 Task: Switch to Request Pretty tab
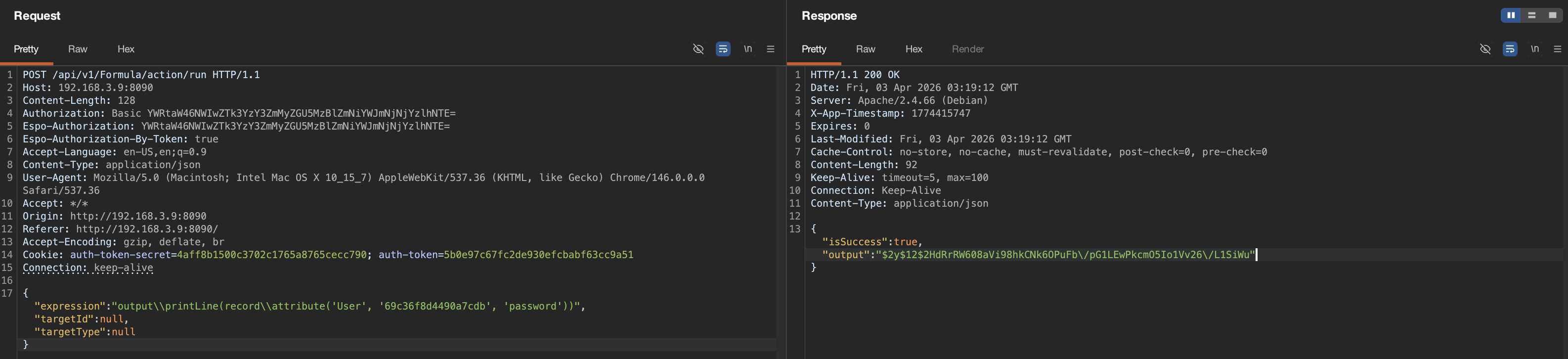point(26,48)
